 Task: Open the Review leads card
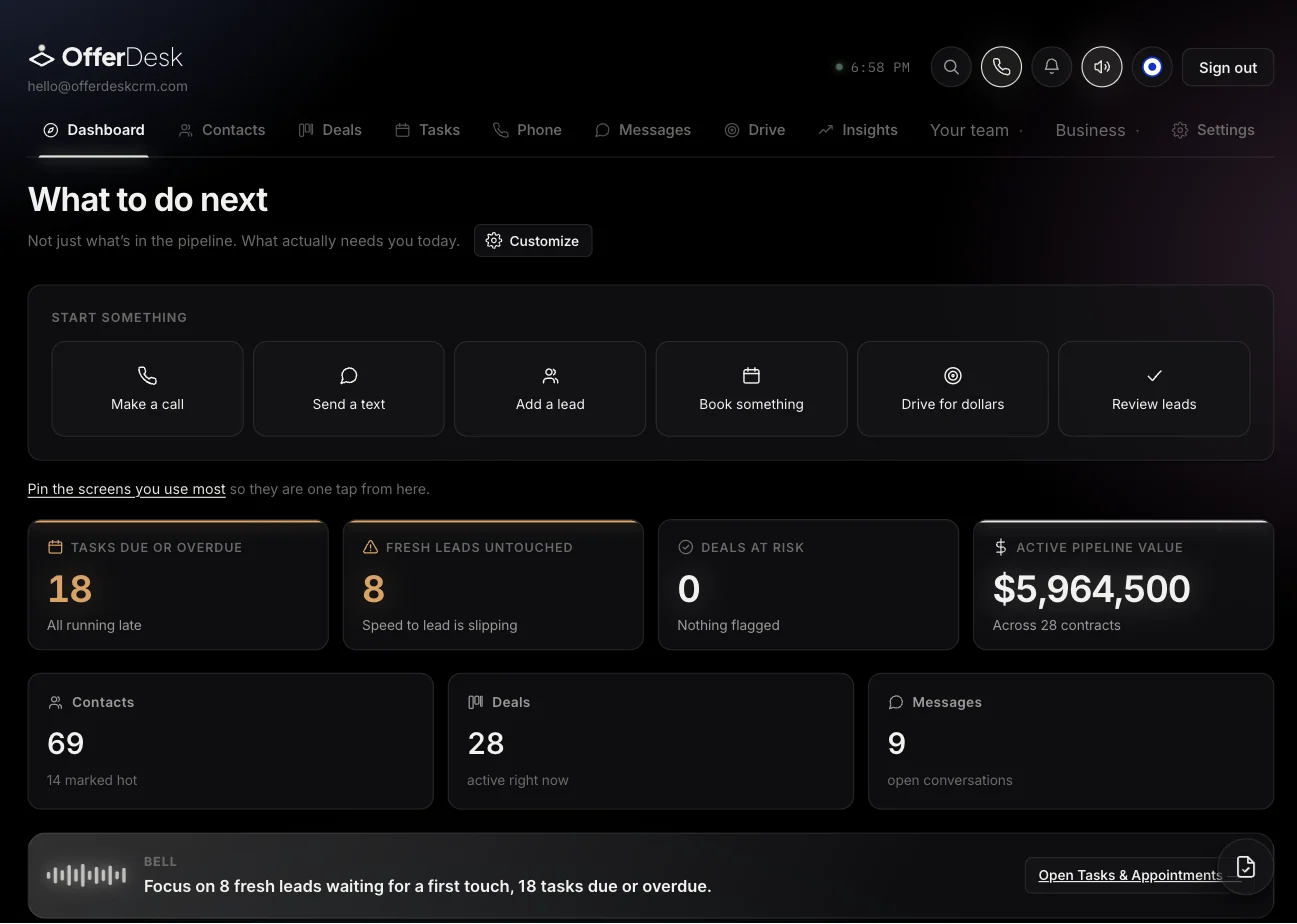click(1154, 389)
